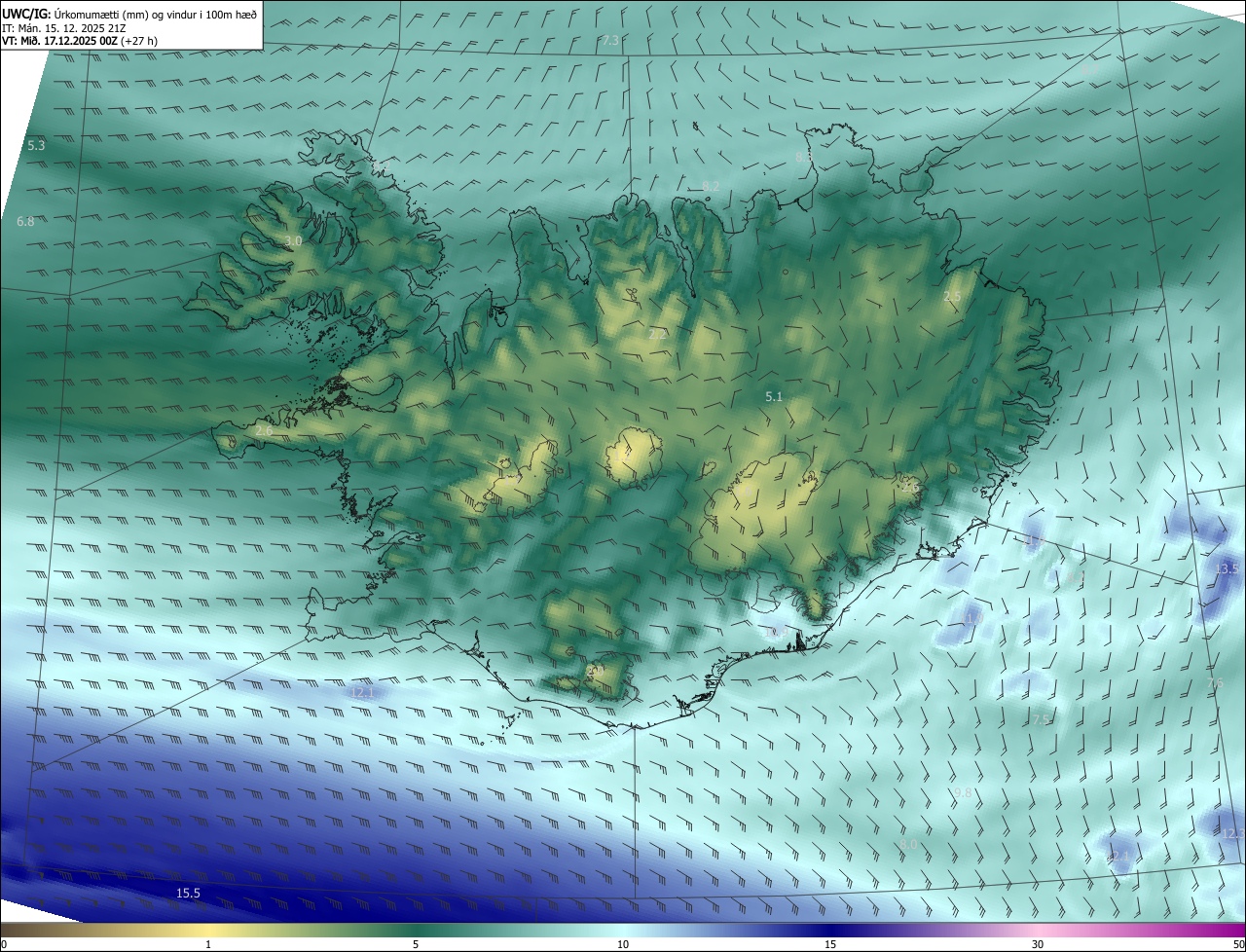The image size is (1246, 952).
Task: Click the color scale tick label "15"
Action: 830,944
